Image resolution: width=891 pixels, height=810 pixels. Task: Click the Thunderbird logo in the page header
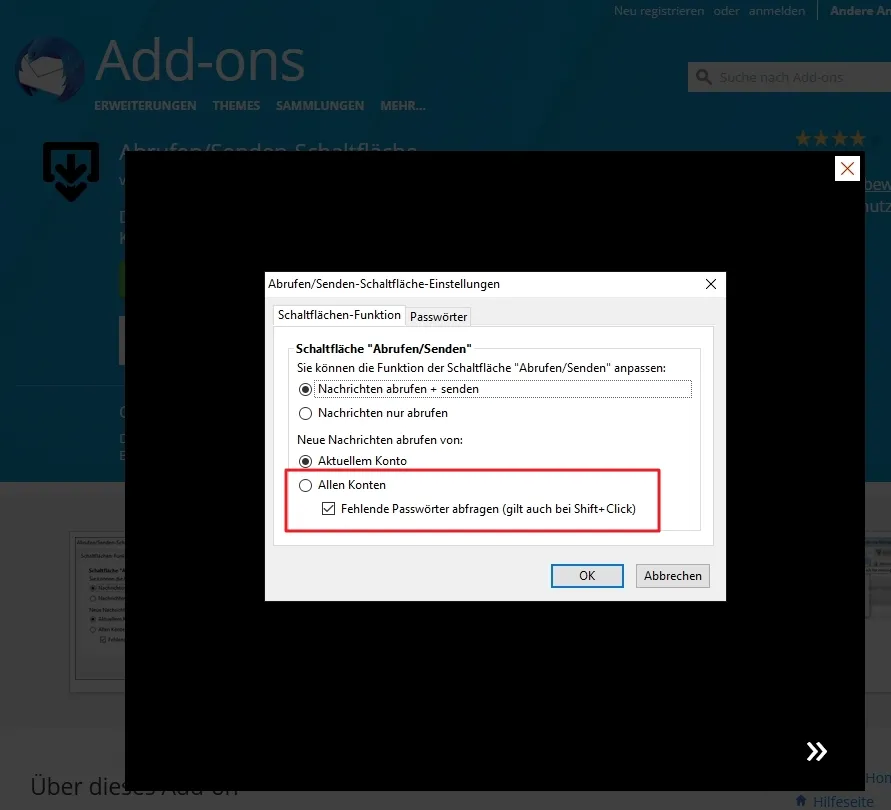point(50,69)
